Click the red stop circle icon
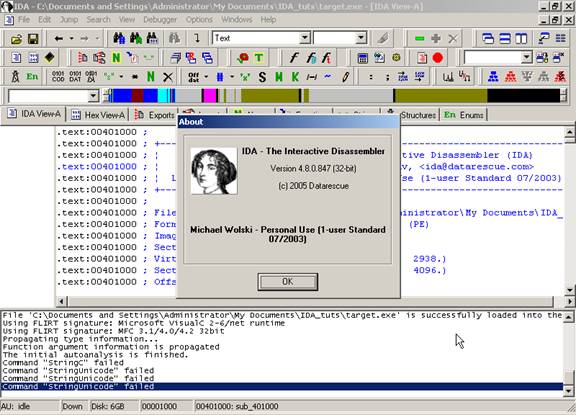Viewport: 576px width, 415px height. (x=438, y=58)
